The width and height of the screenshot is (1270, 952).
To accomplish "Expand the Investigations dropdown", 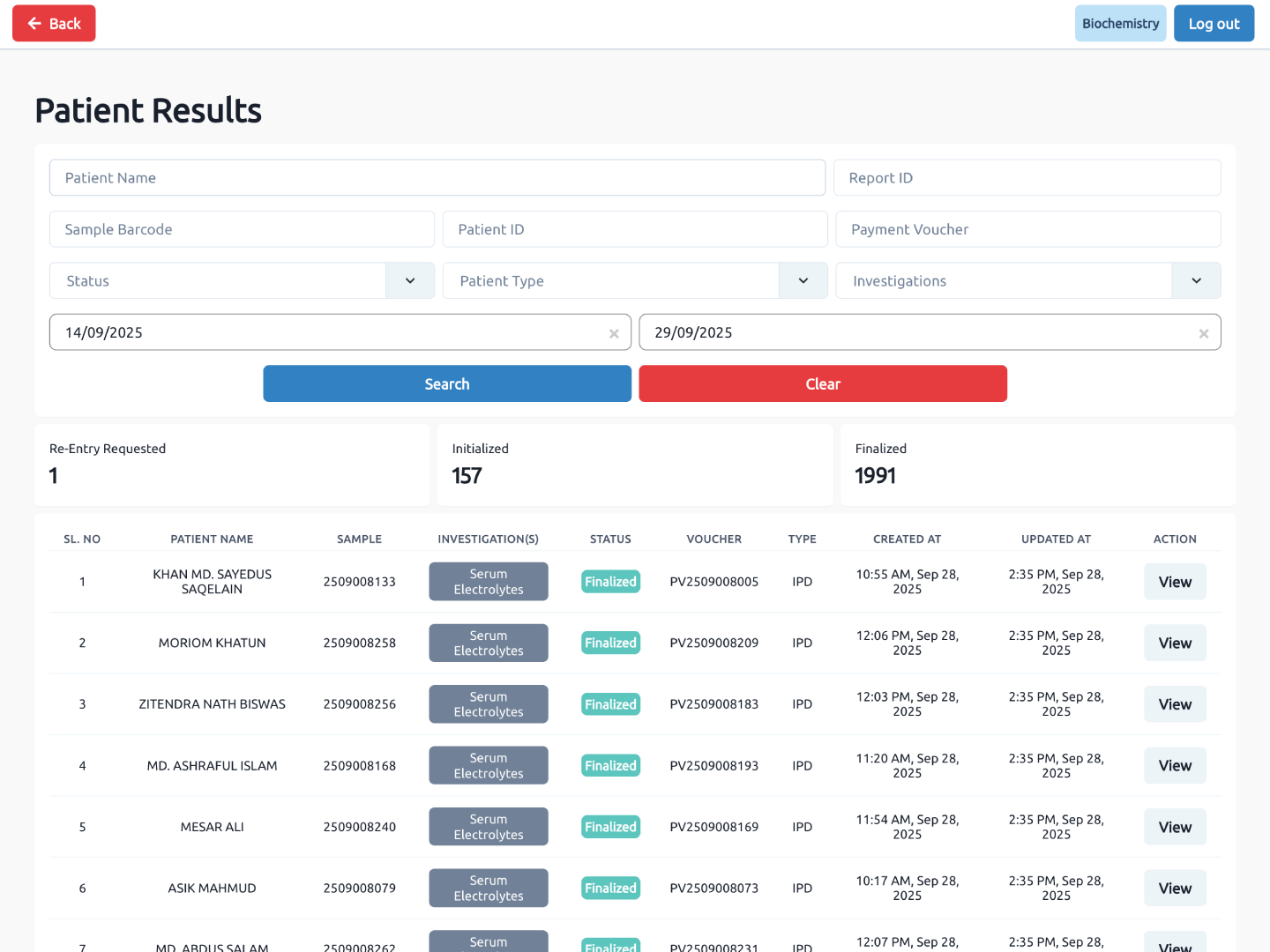I will coord(1196,280).
